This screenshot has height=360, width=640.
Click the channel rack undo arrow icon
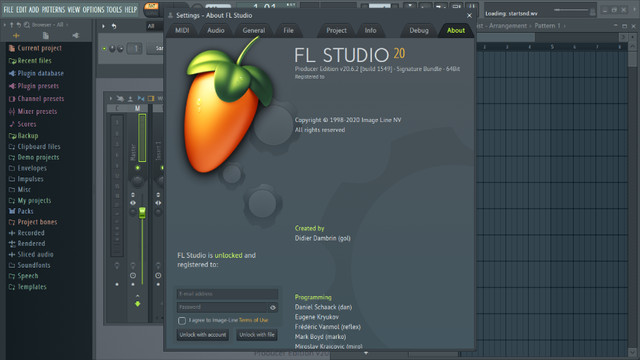click(114, 26)
